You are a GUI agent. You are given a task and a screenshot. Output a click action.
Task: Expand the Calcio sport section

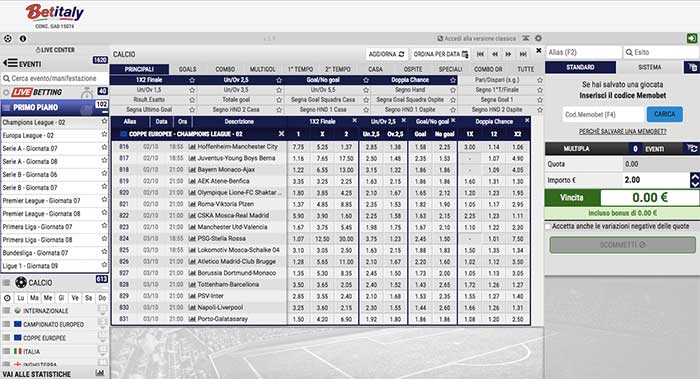pos(54,283)
